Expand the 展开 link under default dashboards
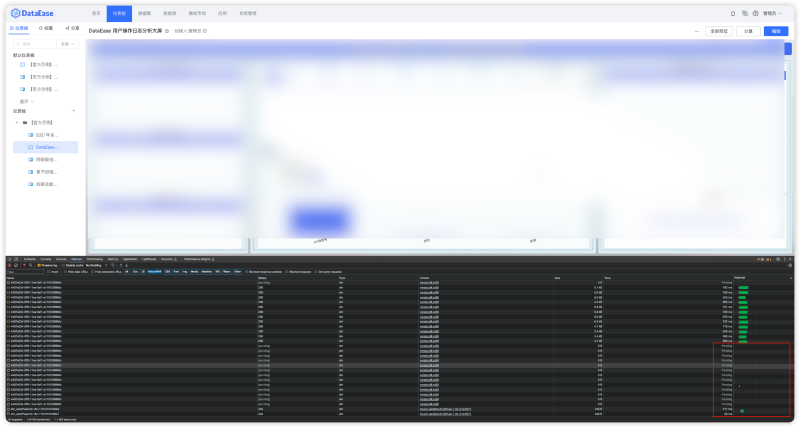The height and width of the screenshot is (428, 800). [27, 102]
